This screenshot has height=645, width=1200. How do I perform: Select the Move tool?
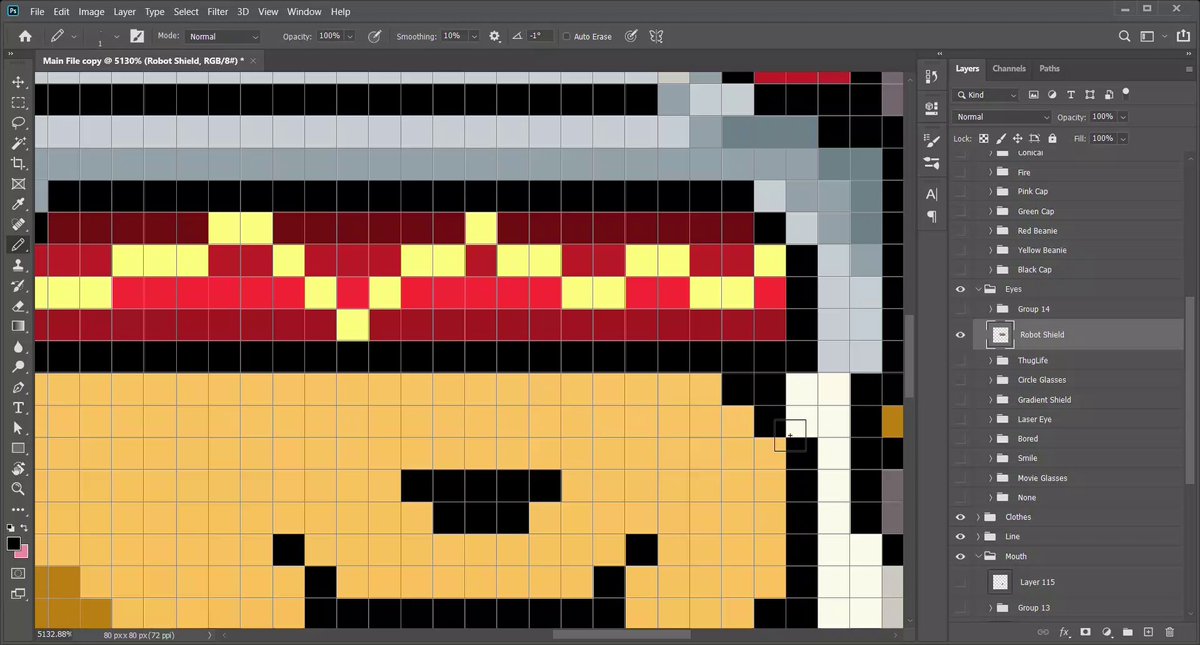pos(18,82)
